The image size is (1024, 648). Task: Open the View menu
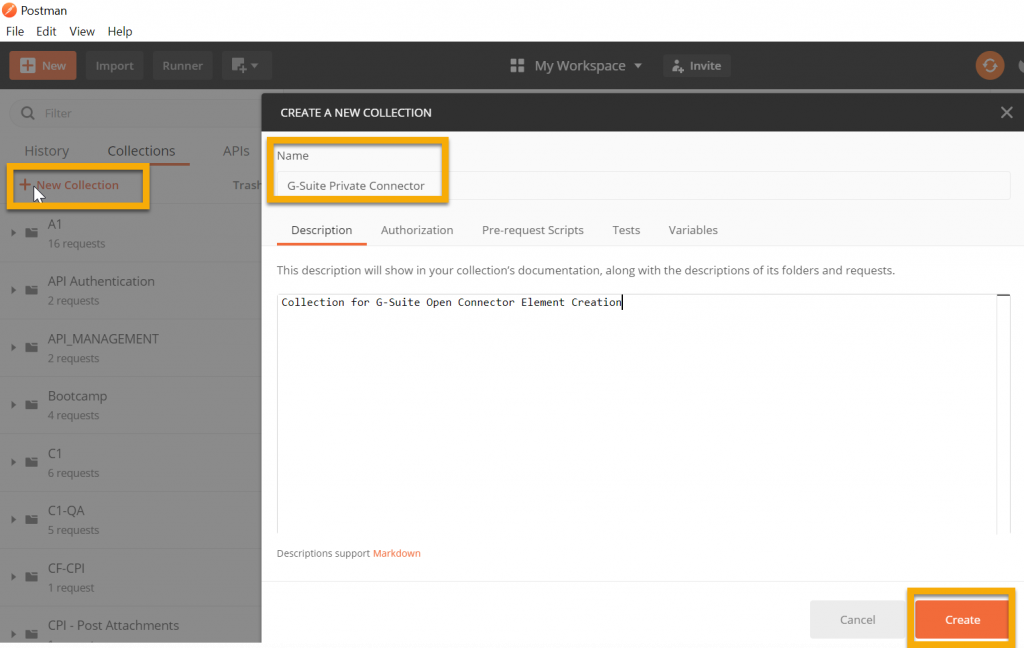click(x=82, y=31)
